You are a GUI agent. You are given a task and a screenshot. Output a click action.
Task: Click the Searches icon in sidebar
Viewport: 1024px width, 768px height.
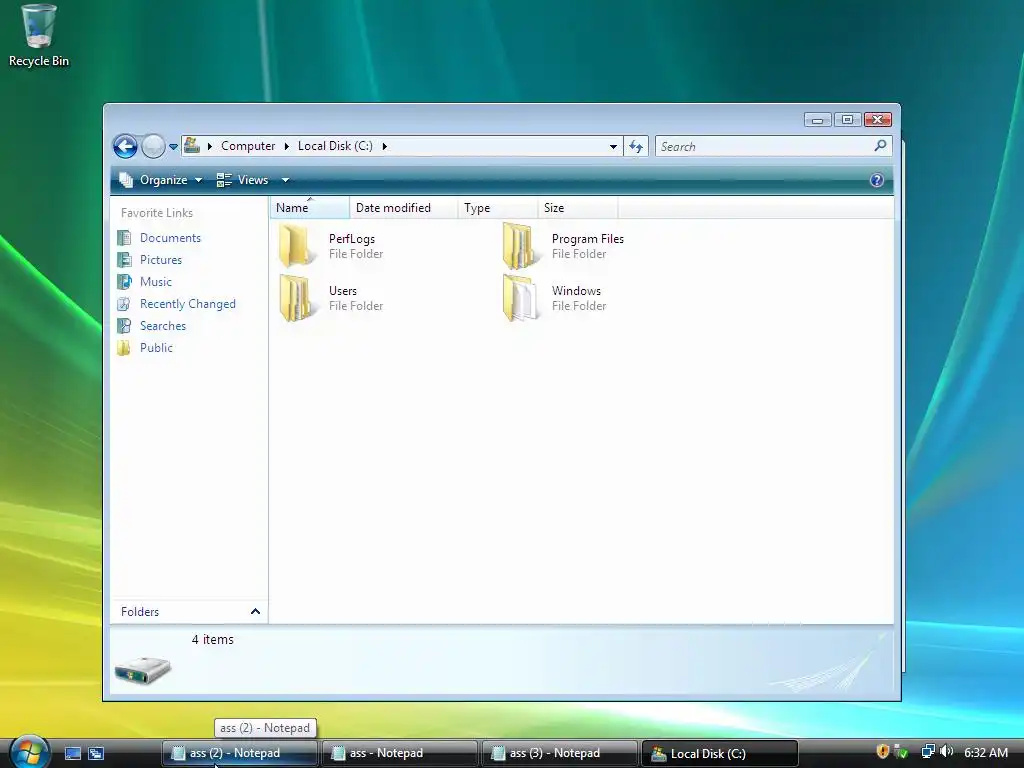[x=124, y=325]
